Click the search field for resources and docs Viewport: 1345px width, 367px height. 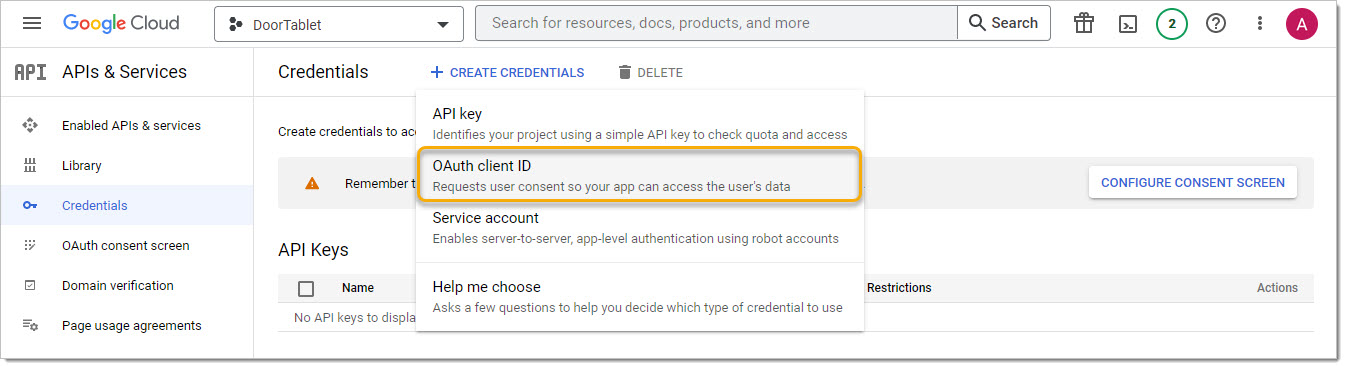(x=716, y=23)
